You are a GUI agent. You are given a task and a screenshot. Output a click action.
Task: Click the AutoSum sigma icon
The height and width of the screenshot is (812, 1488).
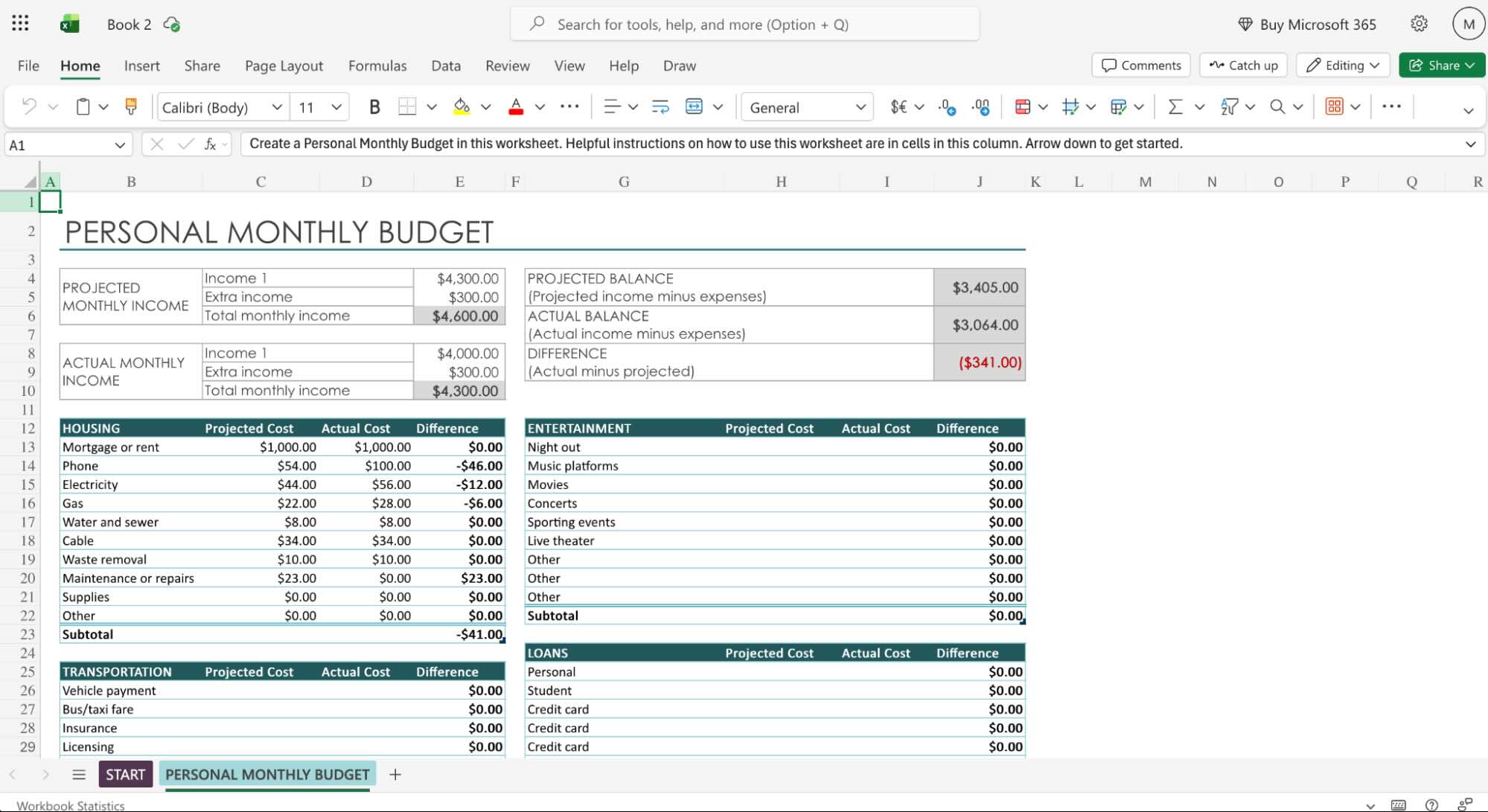(1175, 106)
